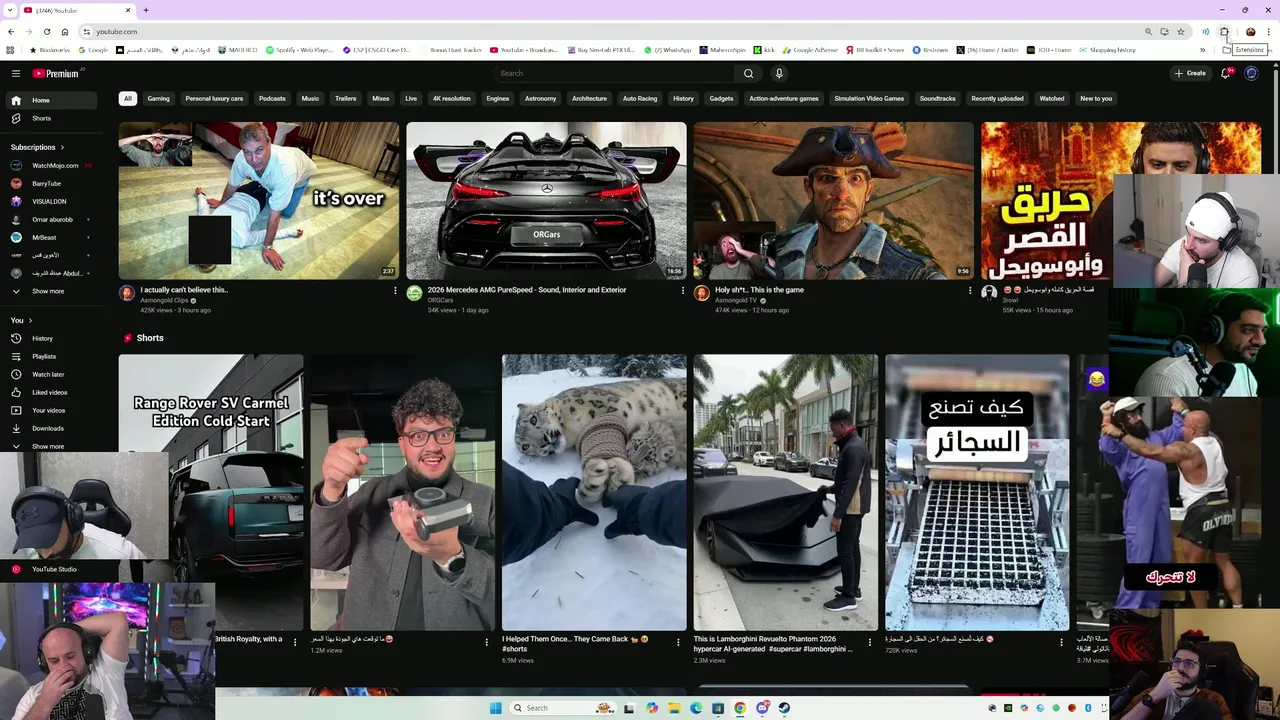Select the Astronomy filter chip
Screen dimensions: 1280x720
(540, 98)
